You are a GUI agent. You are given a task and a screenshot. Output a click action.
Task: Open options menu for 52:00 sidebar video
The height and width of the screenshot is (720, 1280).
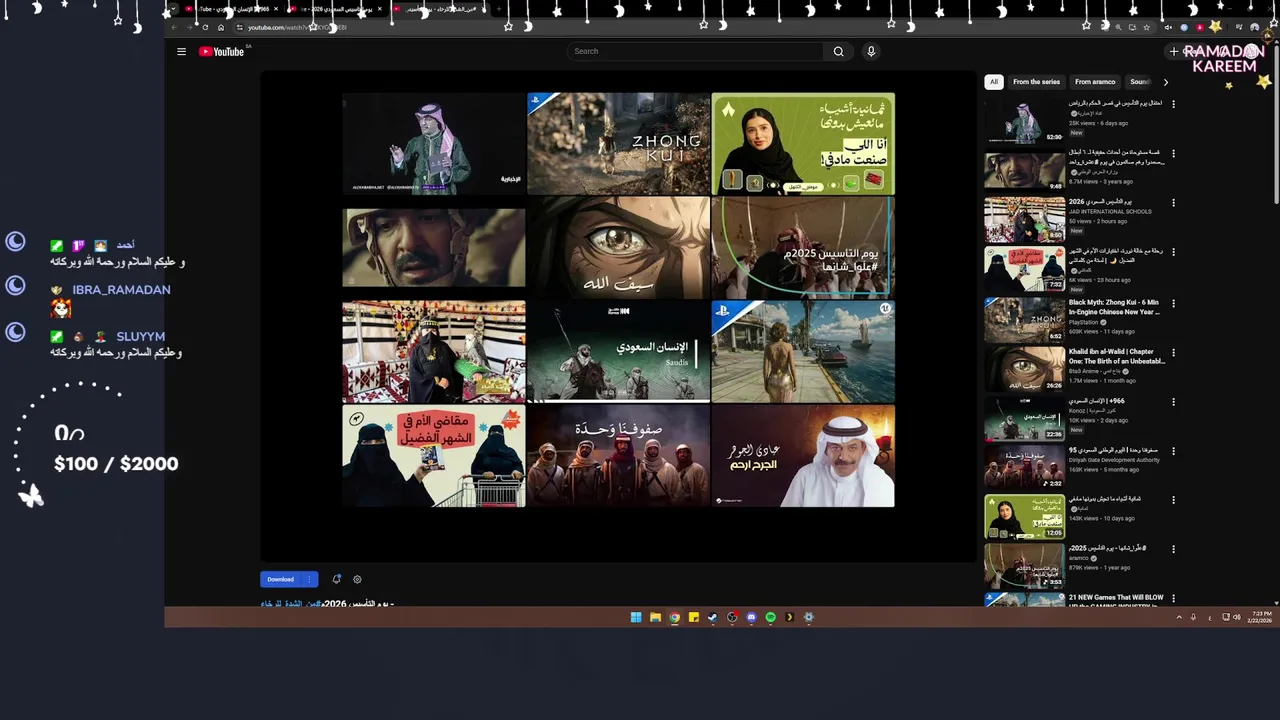coord(1173,103)
